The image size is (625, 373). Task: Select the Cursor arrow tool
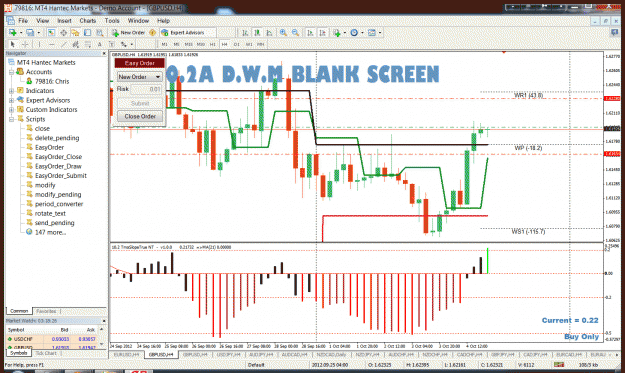click(x=12, y=44)
